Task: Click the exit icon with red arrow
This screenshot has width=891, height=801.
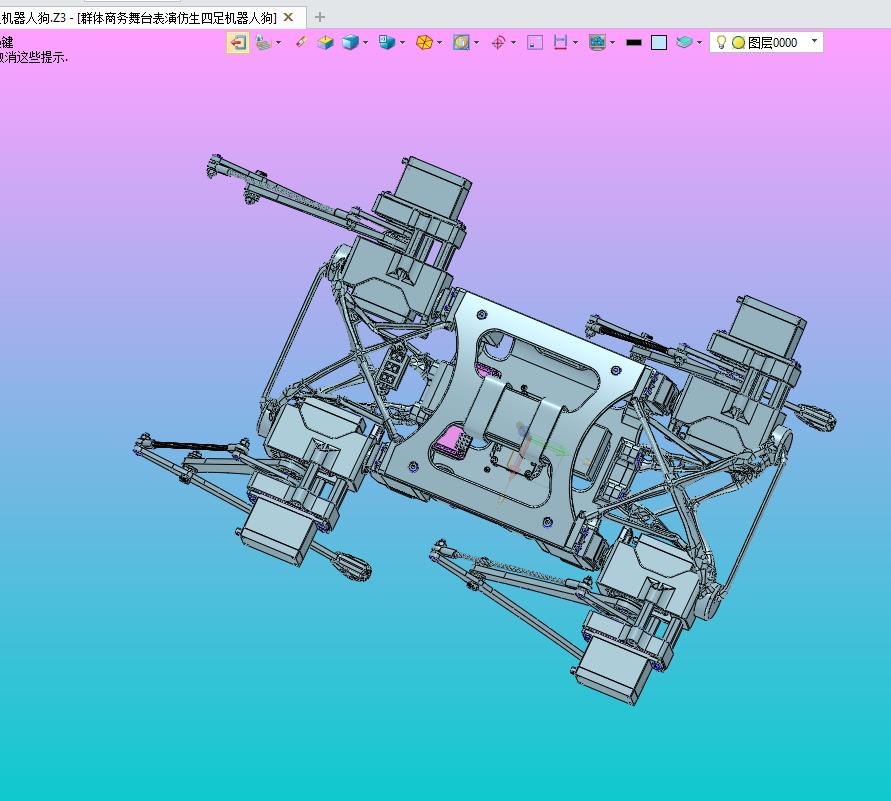Action: (x=238, y=42)
